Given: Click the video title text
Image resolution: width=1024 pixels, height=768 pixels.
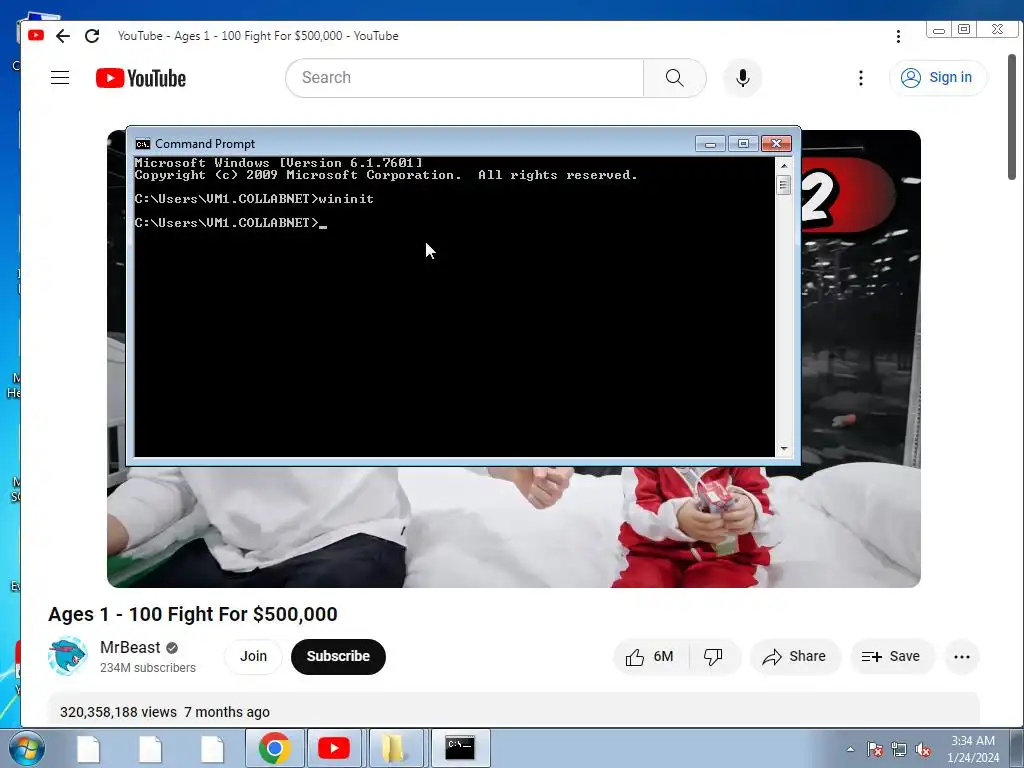Looking at the screenshot, I should [x=193, y=614].
